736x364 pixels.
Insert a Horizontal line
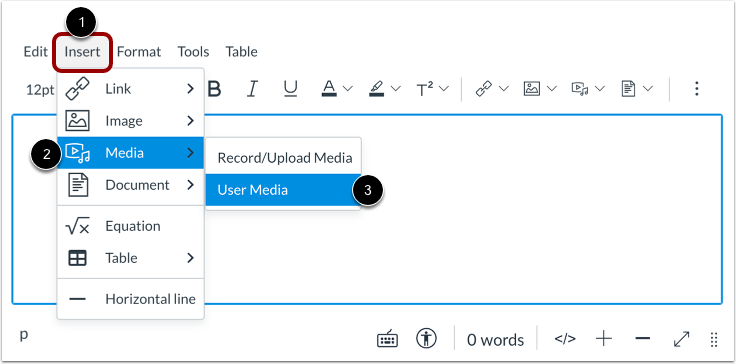[x=130, y=299]
